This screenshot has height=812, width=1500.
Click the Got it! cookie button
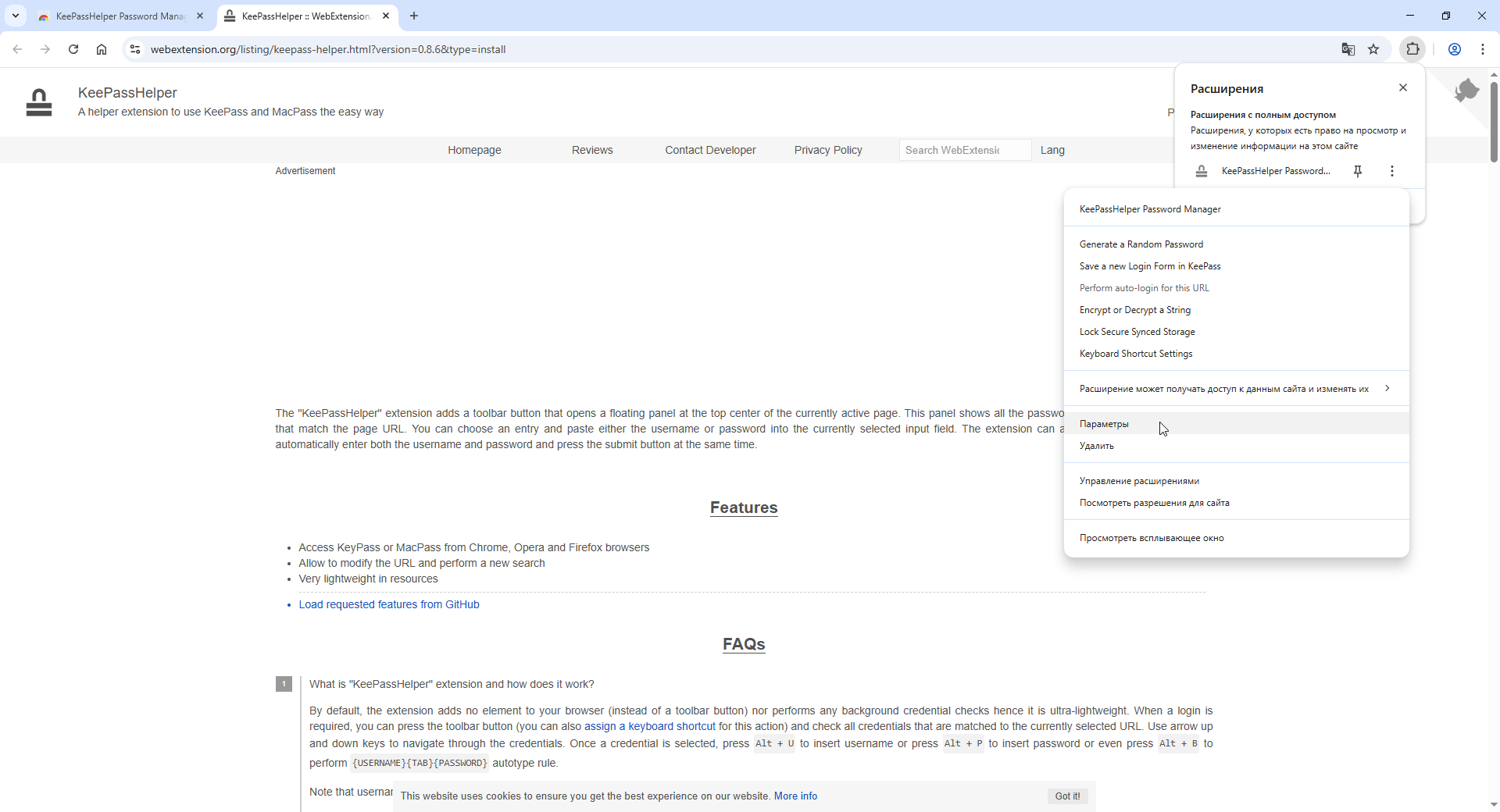pos(1067,796)
